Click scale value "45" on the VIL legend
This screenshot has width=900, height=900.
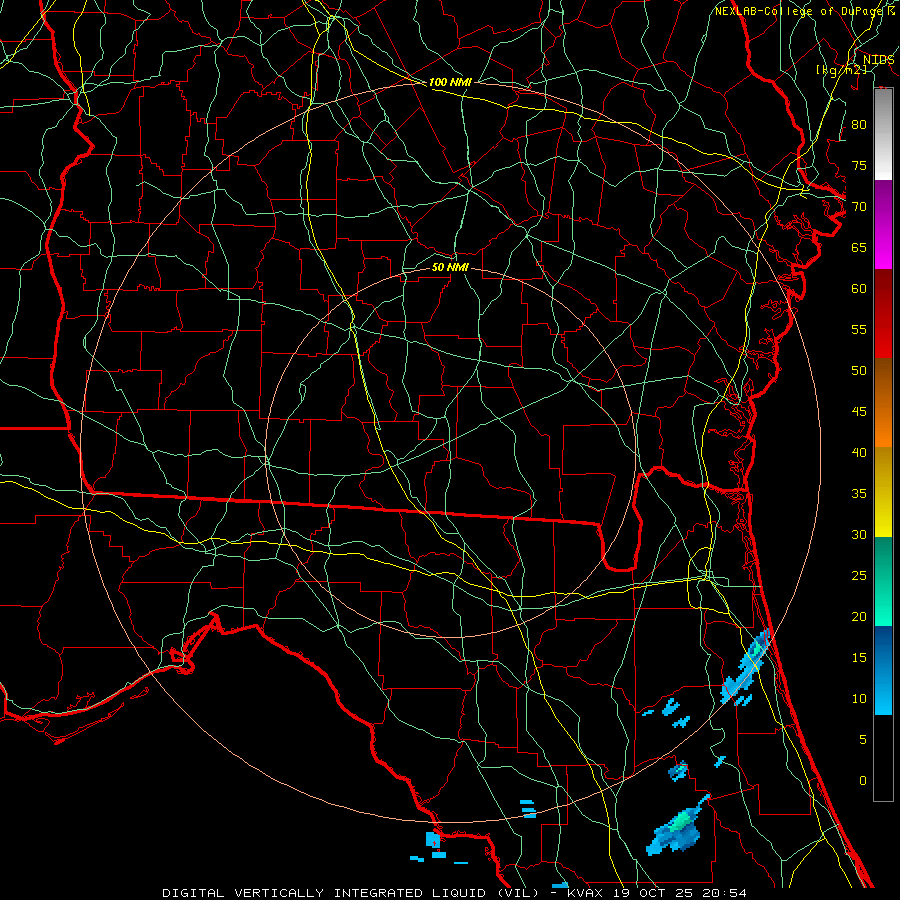[x=859, y=412]
